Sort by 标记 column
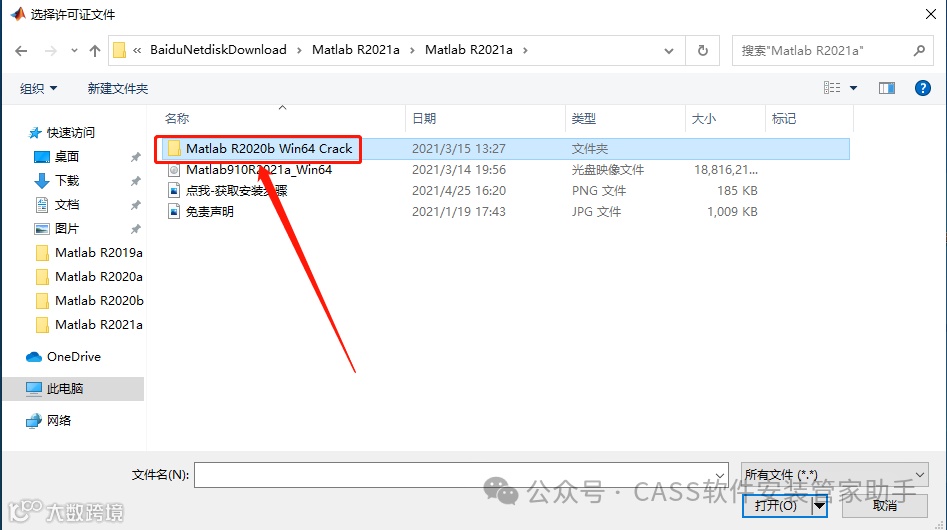This screenshot has width=947, height=530. tap(784, 119)
